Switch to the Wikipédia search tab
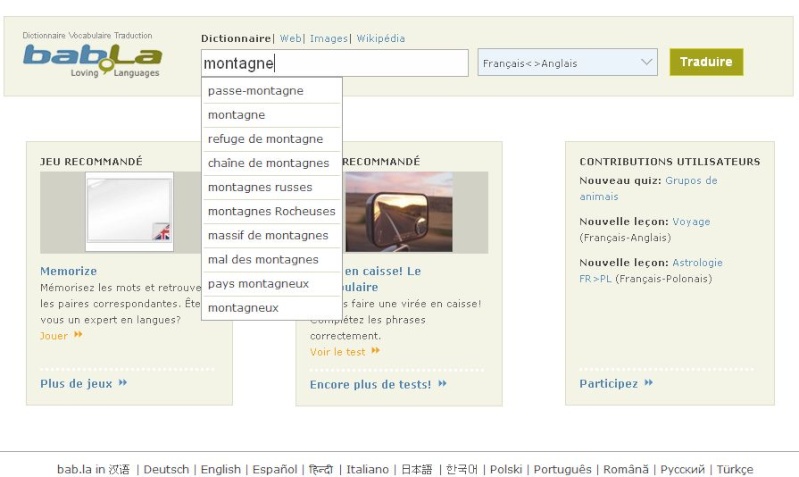This screenshot has width=799, height=477. [x=380, y=38]
